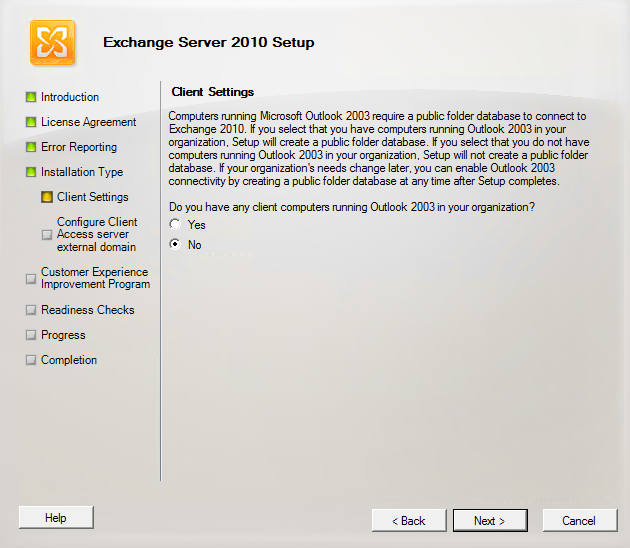This screenshot has width=630, height=548.
Task: Click the gray square beside Customer Experience Improvement
Action: point(31,278)
